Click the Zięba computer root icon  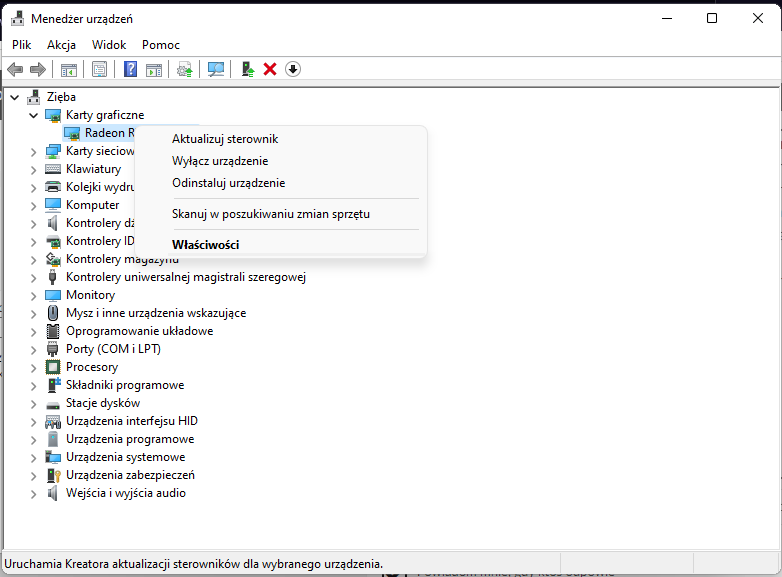(x=33, y=97)
